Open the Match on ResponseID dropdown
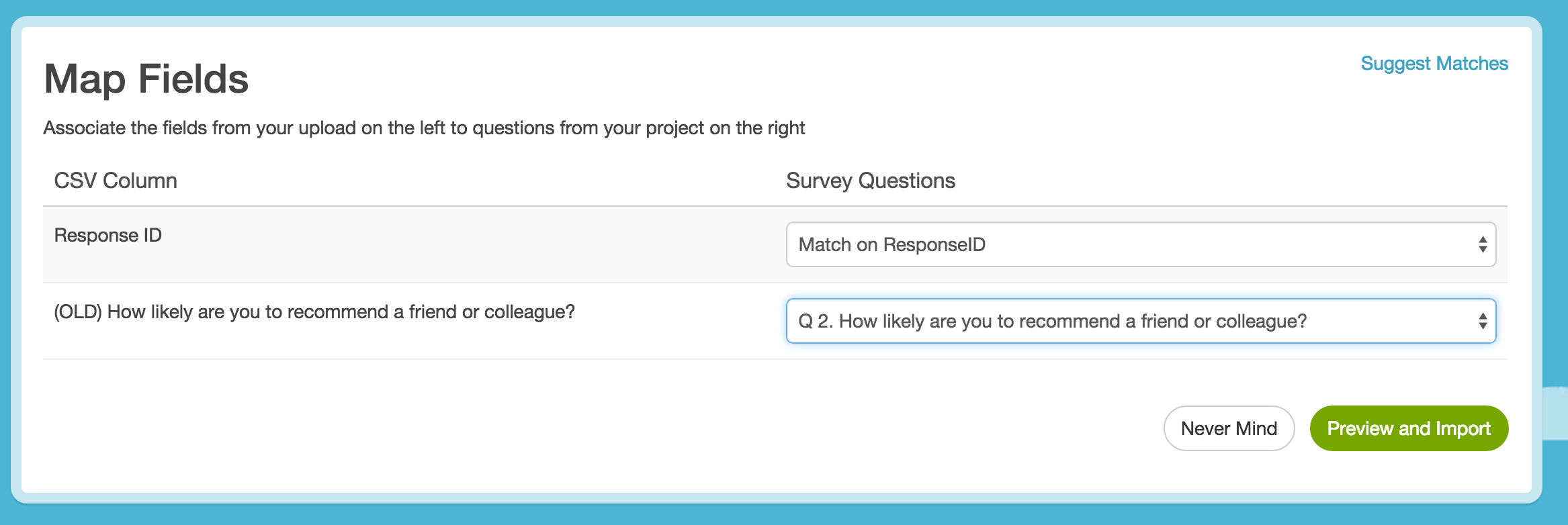The width and height of the screenshot is (1568, 525). pos(1140,244)
